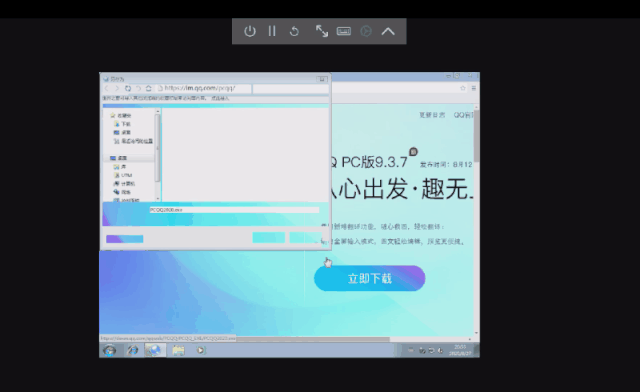The height and width of the screenshot is (392, 640).
Task: Close the Save As dialog
Action: 322,79
